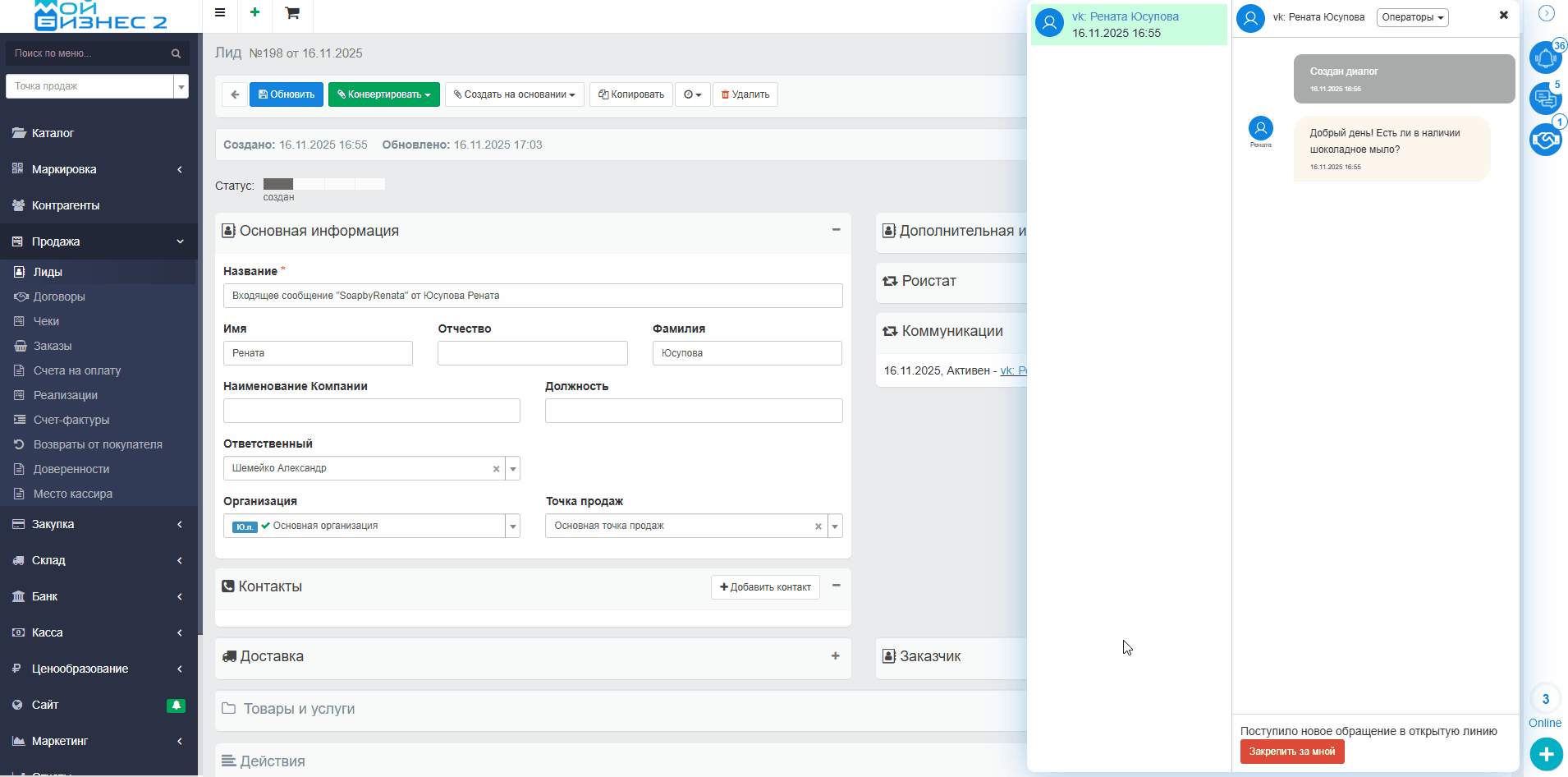Image resolution: width=1568 pixels, height=777 pixels.
Task: Click the round teal plus button
Action: tap(1546, 754)
